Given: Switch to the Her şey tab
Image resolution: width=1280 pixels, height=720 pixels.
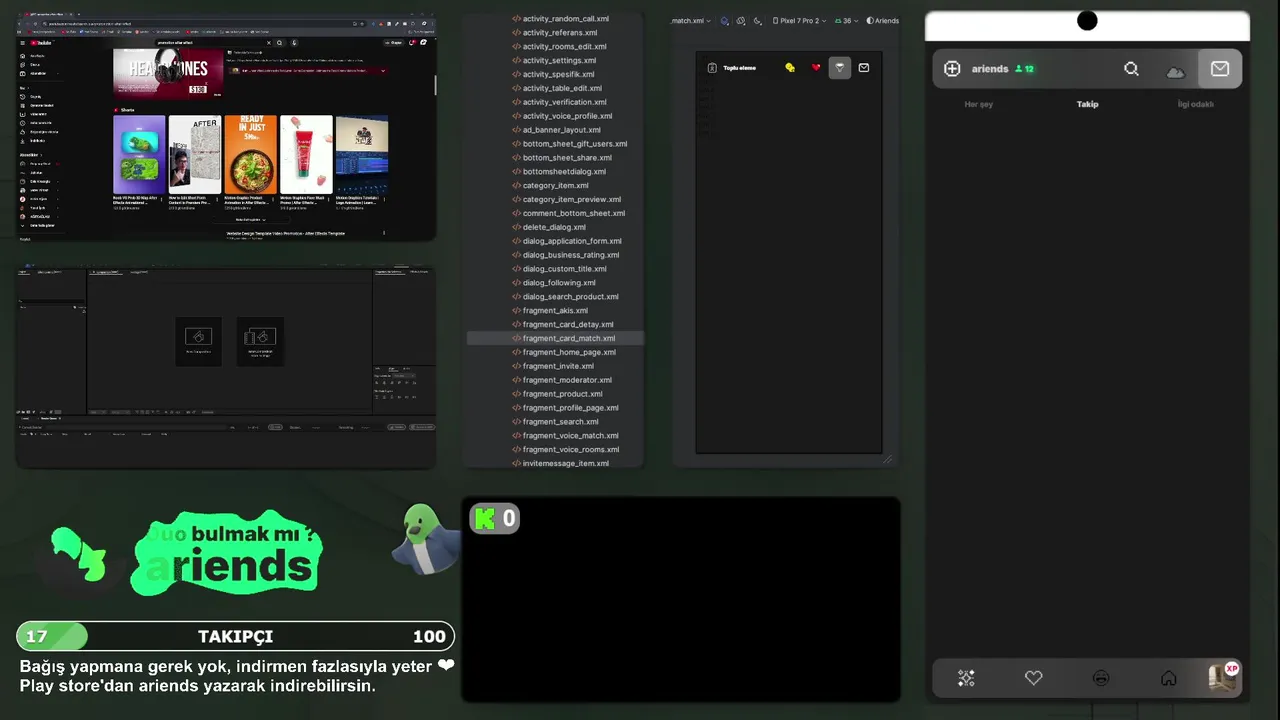Looking at the screenshot, I should (978, 104).
